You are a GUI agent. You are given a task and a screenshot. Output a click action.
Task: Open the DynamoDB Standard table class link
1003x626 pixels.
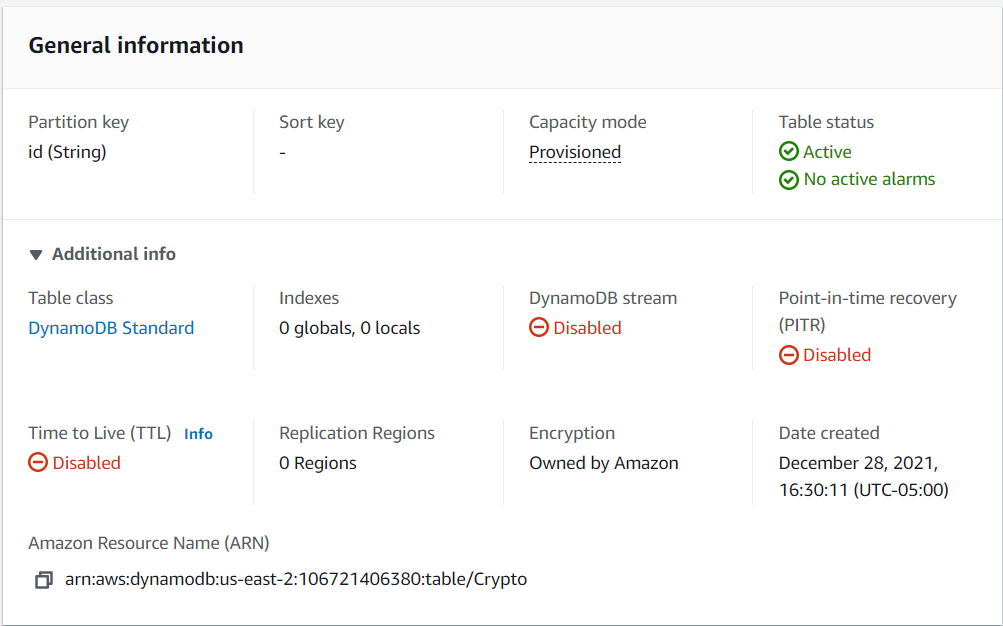coord(110,327)
